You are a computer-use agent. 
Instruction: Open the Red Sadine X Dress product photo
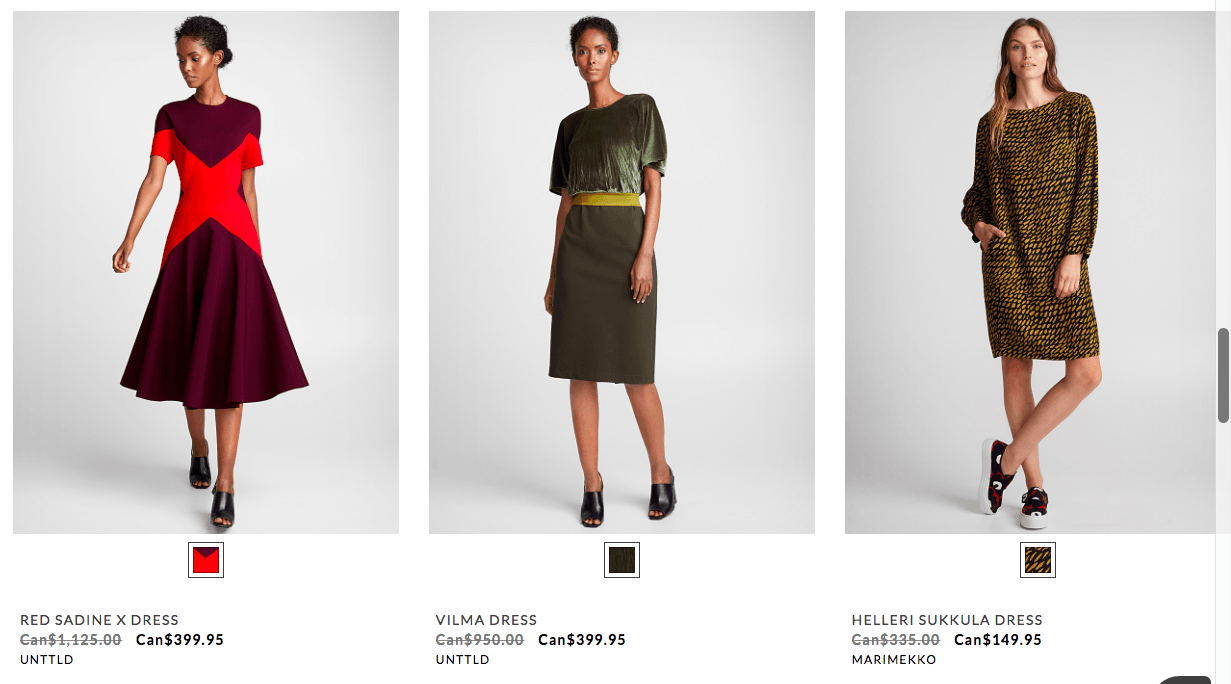tap(206, 272)
